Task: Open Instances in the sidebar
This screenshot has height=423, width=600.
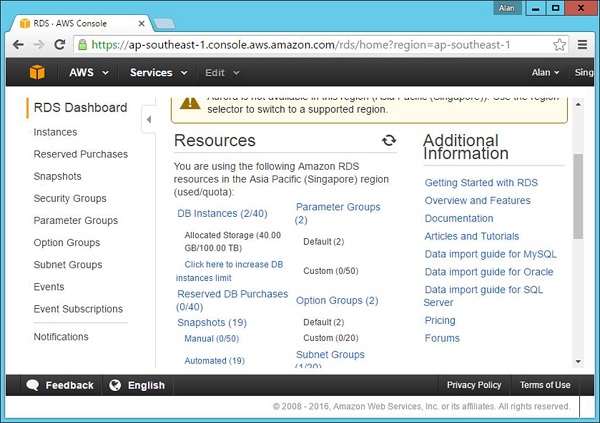Action: pyautogui.click(x=55, y=132)
